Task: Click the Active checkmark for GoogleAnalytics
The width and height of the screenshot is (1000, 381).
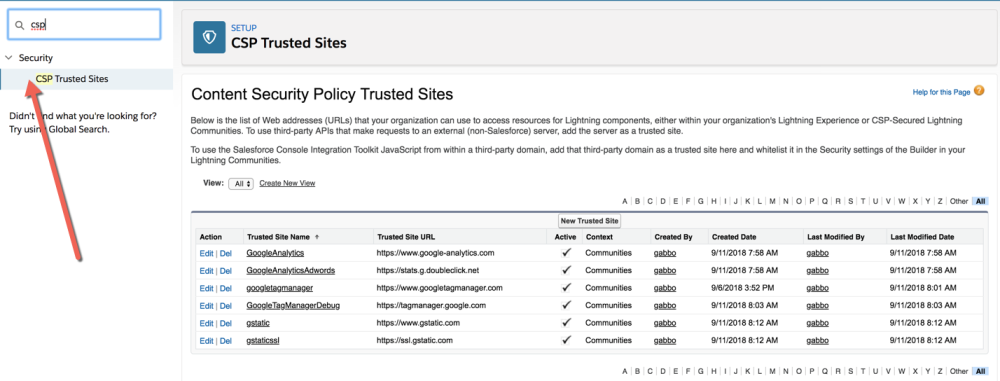Action: [x=566, y=253]
